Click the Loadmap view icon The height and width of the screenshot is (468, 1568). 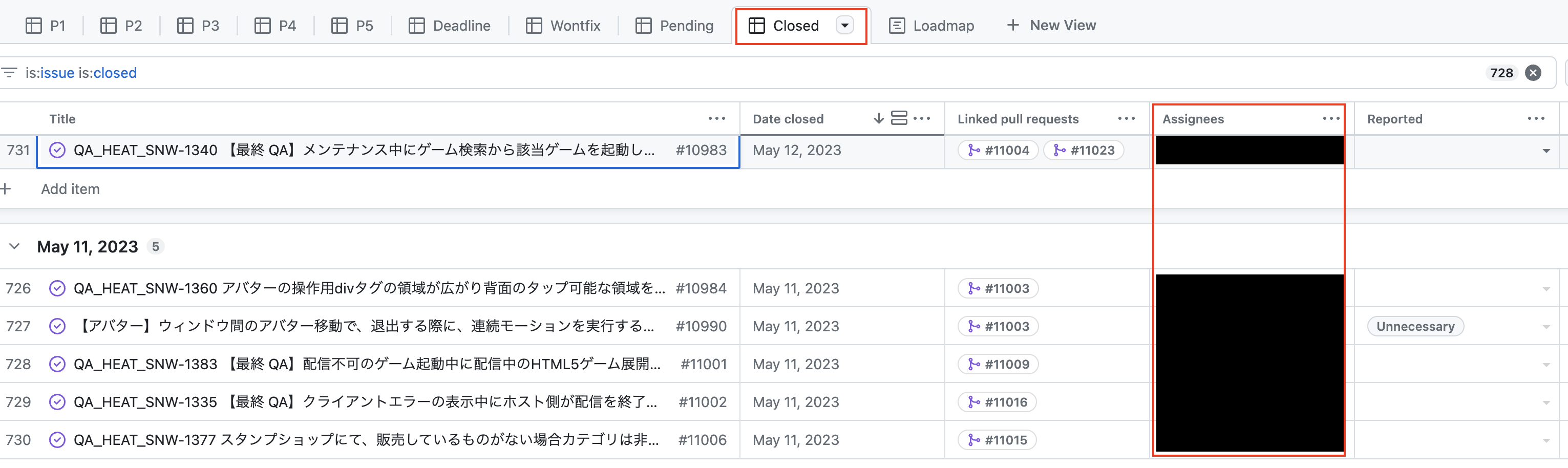897,25
